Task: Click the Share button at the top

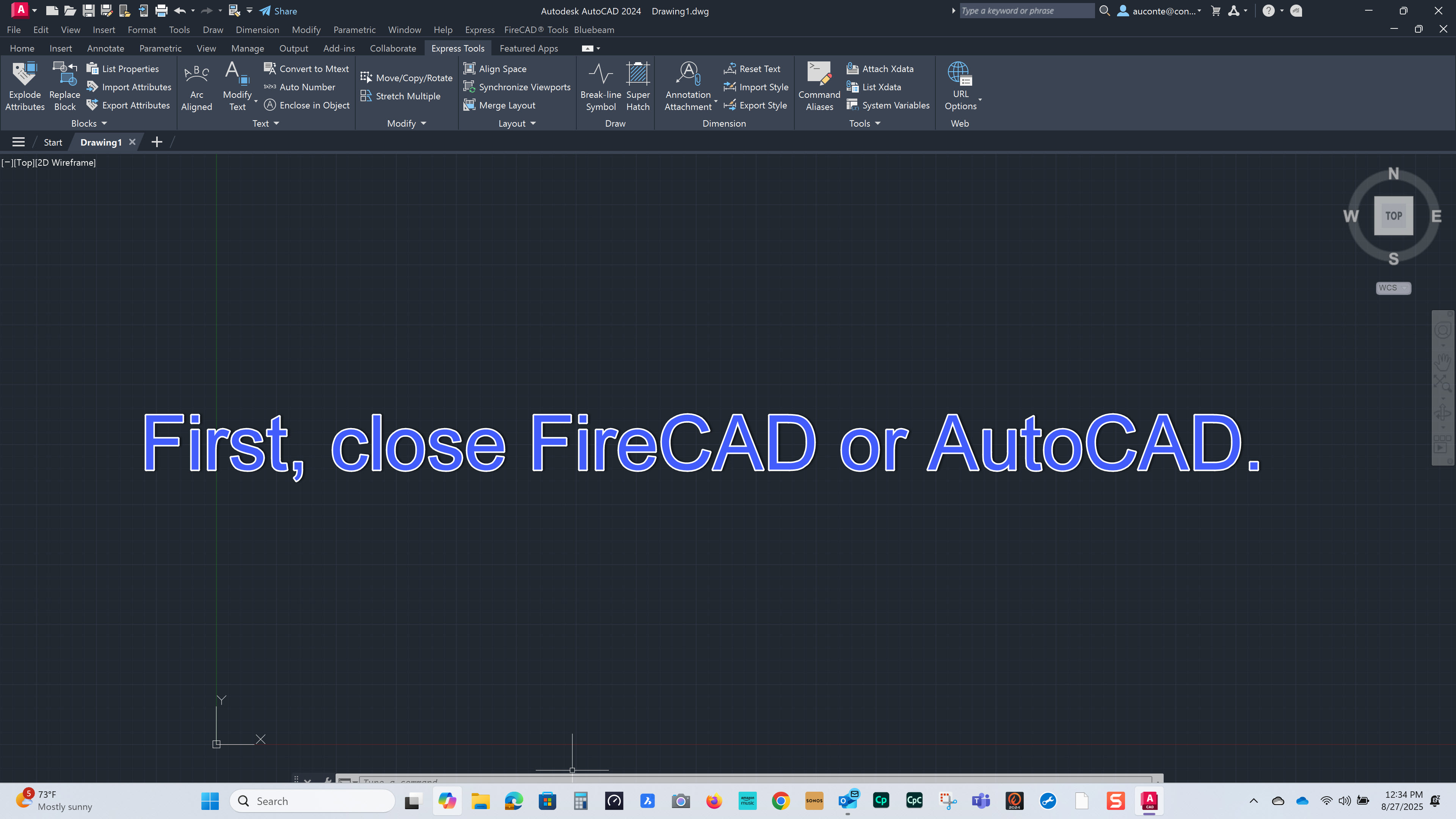Action: (278, 11)
